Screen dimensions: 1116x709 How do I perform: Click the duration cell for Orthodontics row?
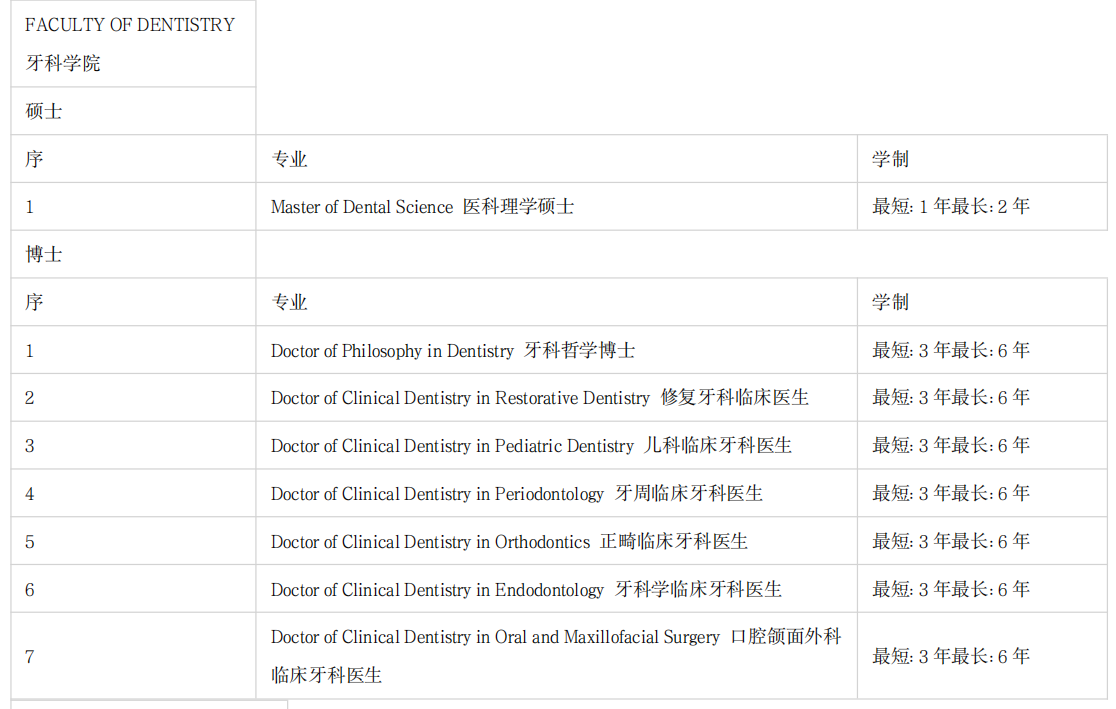pos(950,542)
